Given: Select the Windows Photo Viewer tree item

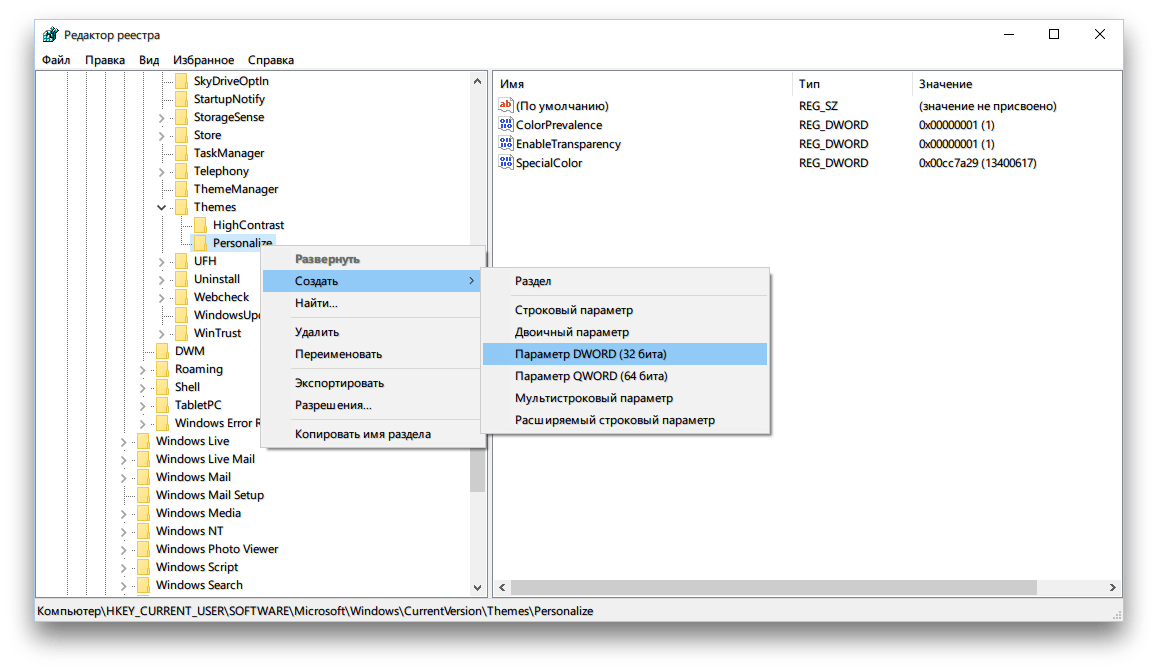Looking at the screenshot, I should pos(217,549).
